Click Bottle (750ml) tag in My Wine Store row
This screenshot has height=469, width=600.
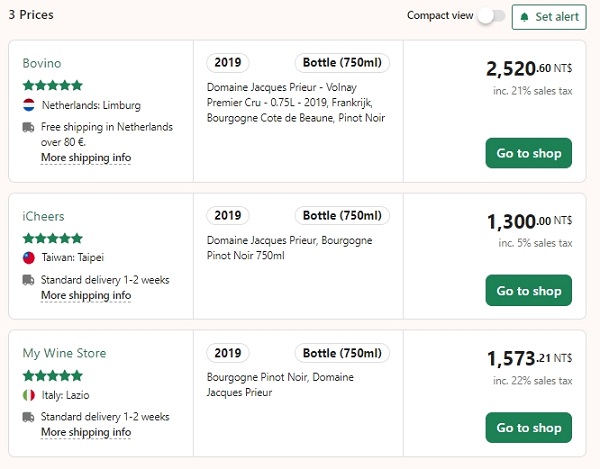(342, 353)
